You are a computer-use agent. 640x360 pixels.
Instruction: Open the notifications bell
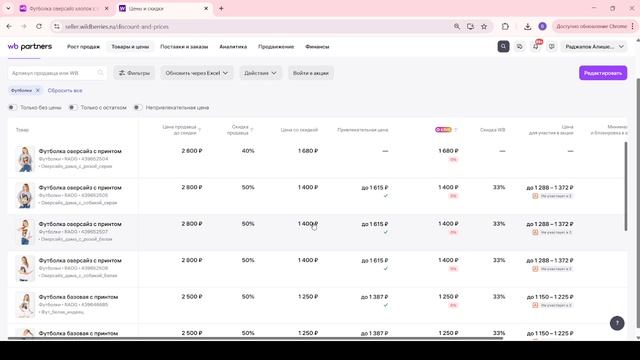coord(536,47)
